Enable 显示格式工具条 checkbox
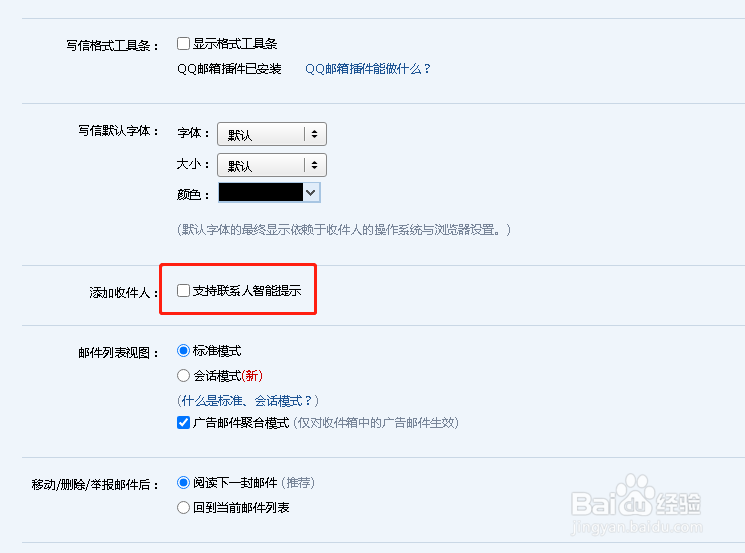The image size is (745, 553). pyautogui.click(x=183, y=44)
